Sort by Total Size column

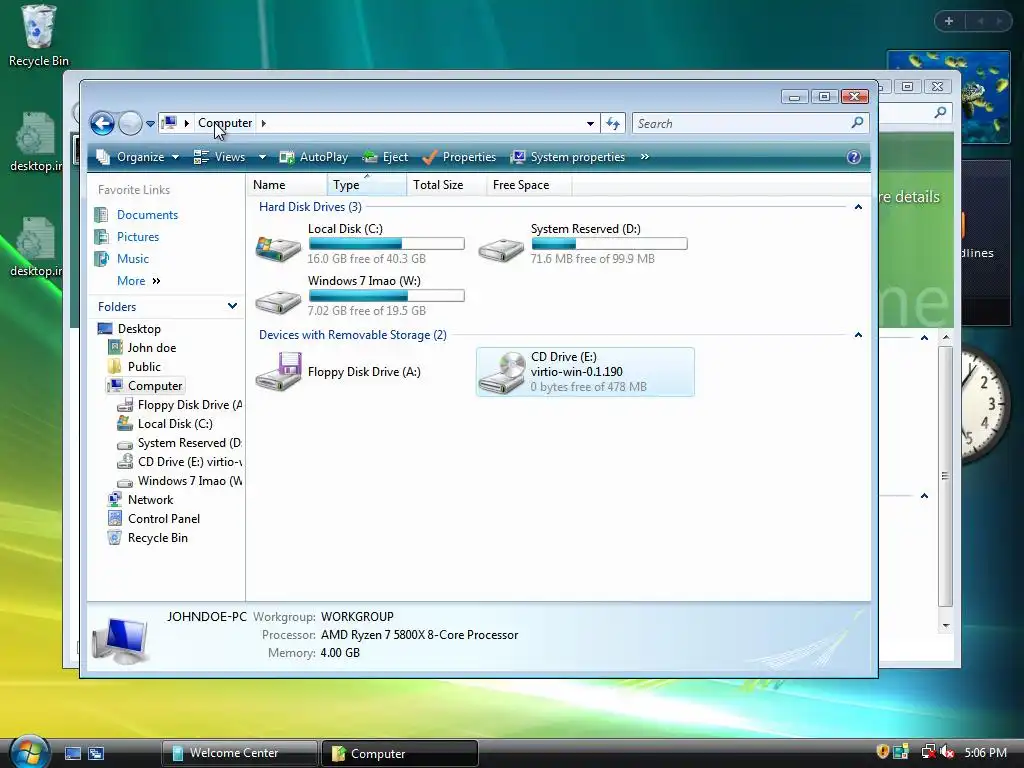447,185
